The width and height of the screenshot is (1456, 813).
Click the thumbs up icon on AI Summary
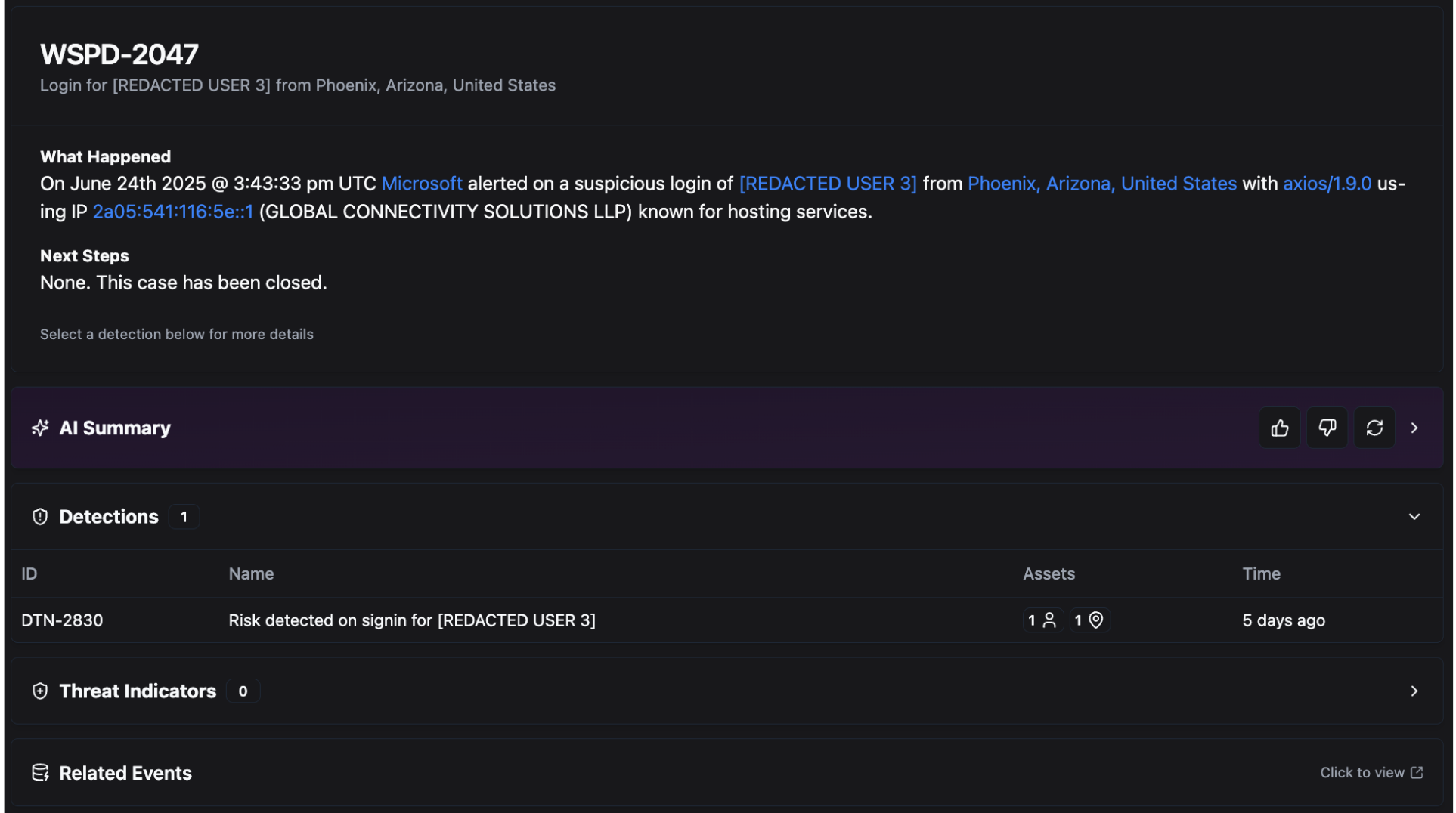click(x=1279, y=428)
